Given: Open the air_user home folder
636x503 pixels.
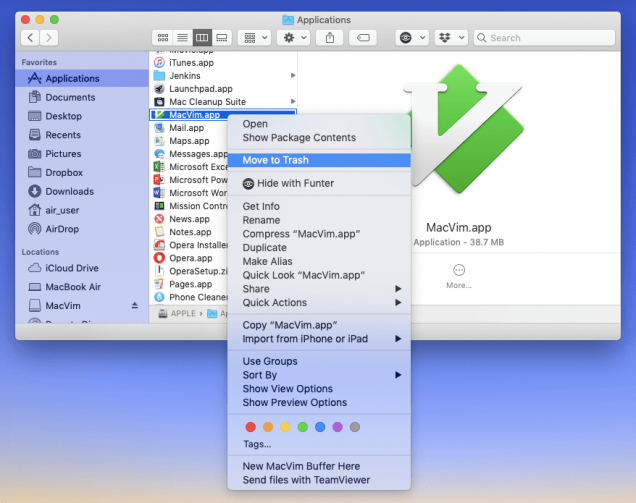Looking at the screenshot, I should tap(82, 210).
